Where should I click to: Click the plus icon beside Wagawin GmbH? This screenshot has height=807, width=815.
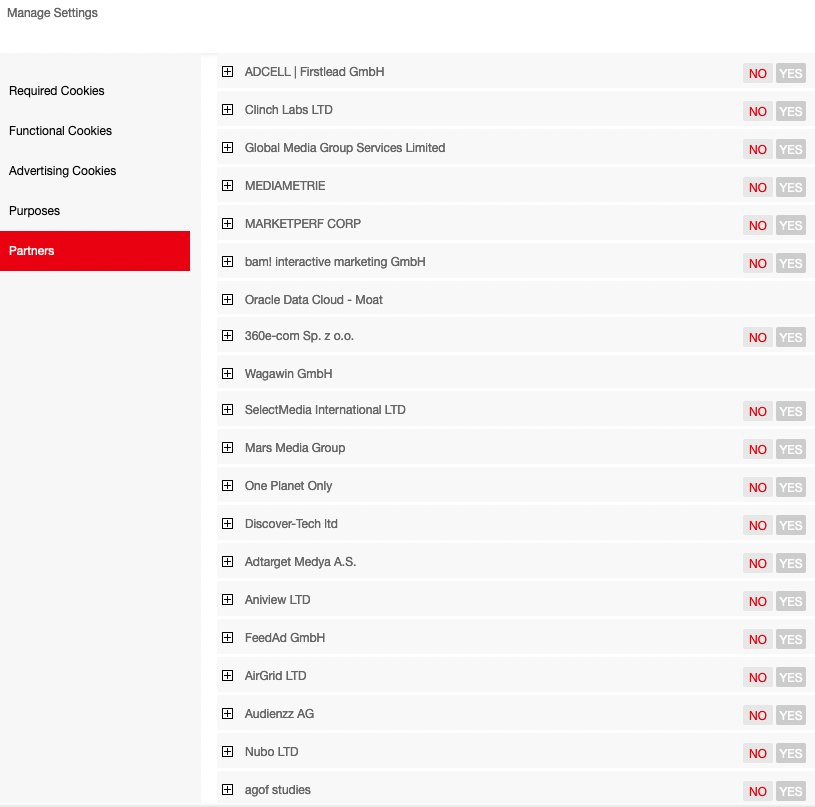click(227, 374)
